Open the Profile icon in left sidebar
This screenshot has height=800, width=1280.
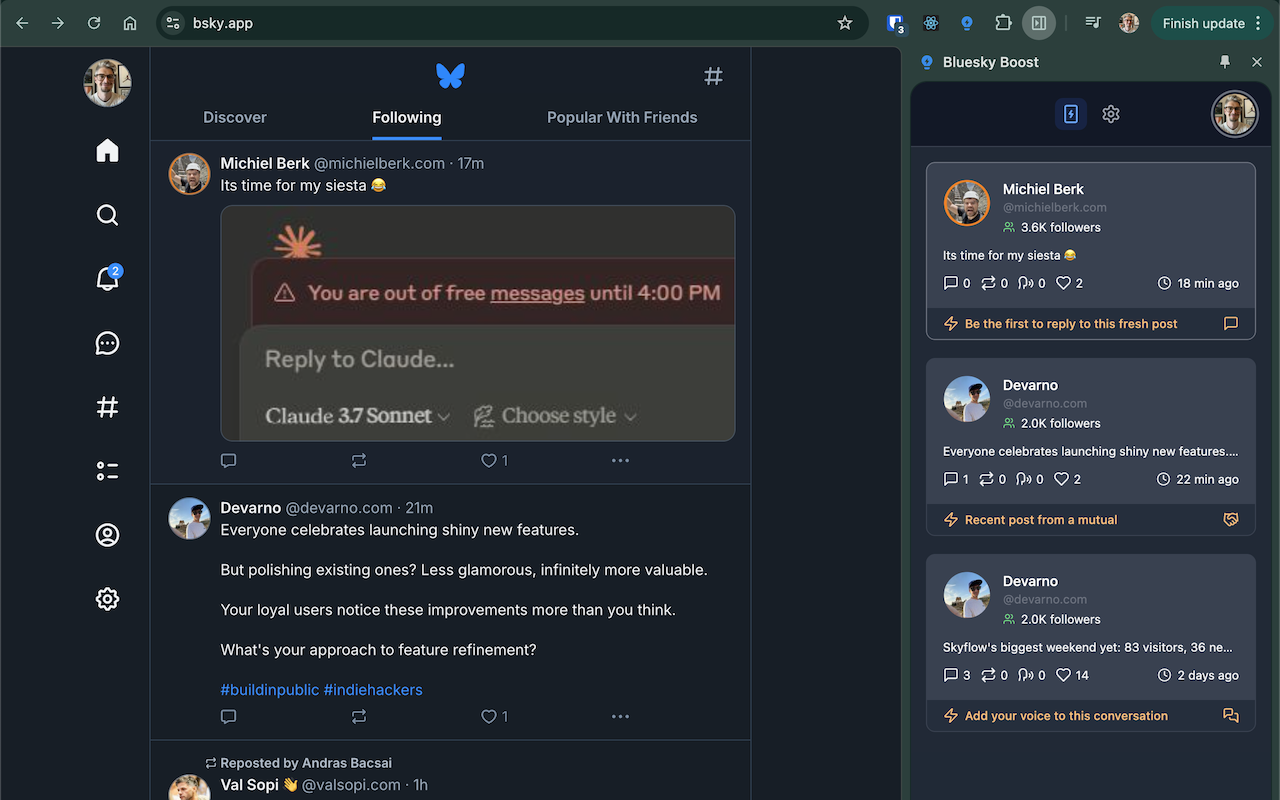[107, 535]
